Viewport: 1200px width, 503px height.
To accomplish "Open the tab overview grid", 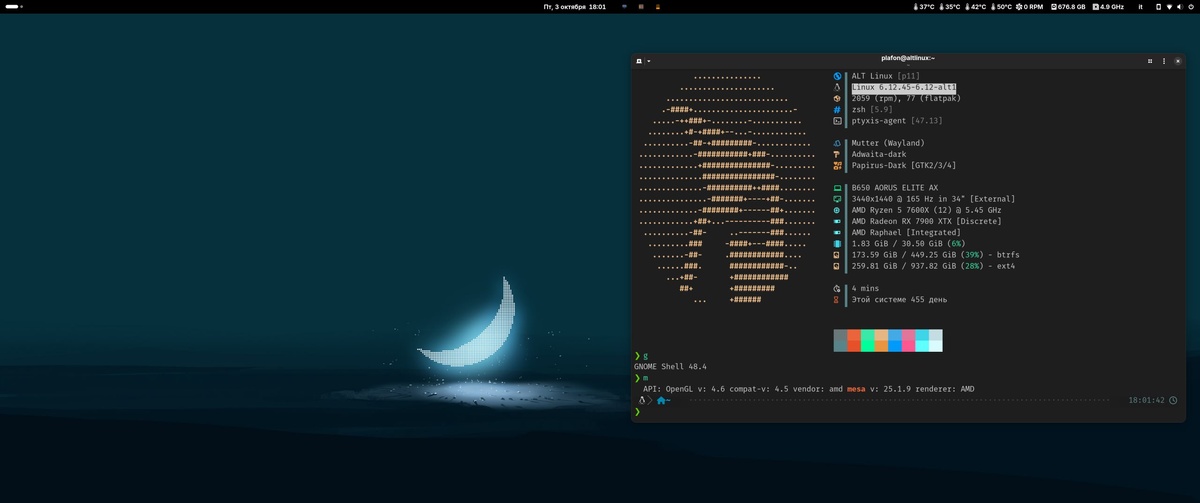I will (1150, 61).
